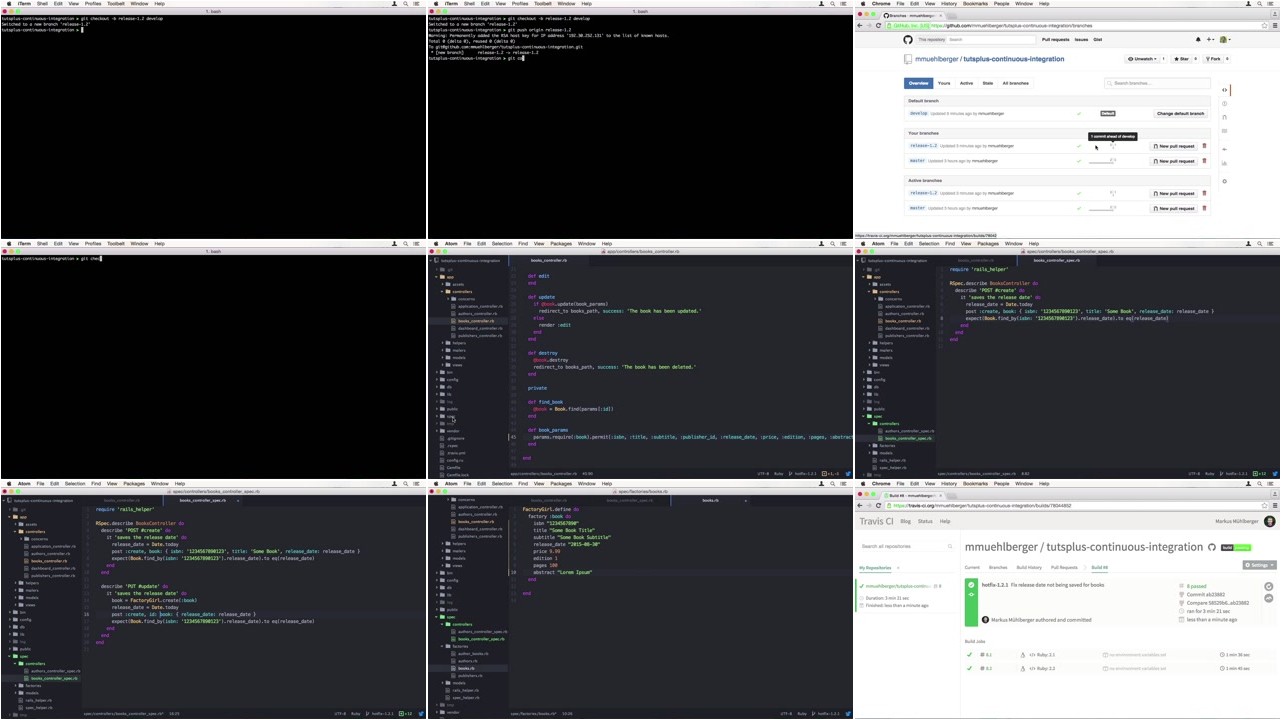The height and width of the screenshot is (720, 1281).
Task: Open Packages menu in Atom app/controllers window
Action: 561,244
